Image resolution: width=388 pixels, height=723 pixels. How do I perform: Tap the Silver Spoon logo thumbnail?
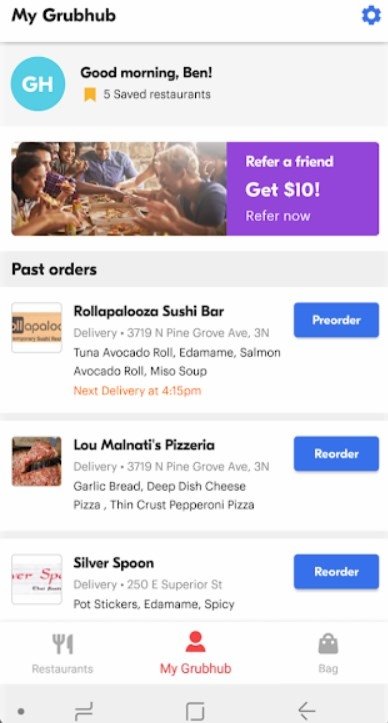coord(36,579)
